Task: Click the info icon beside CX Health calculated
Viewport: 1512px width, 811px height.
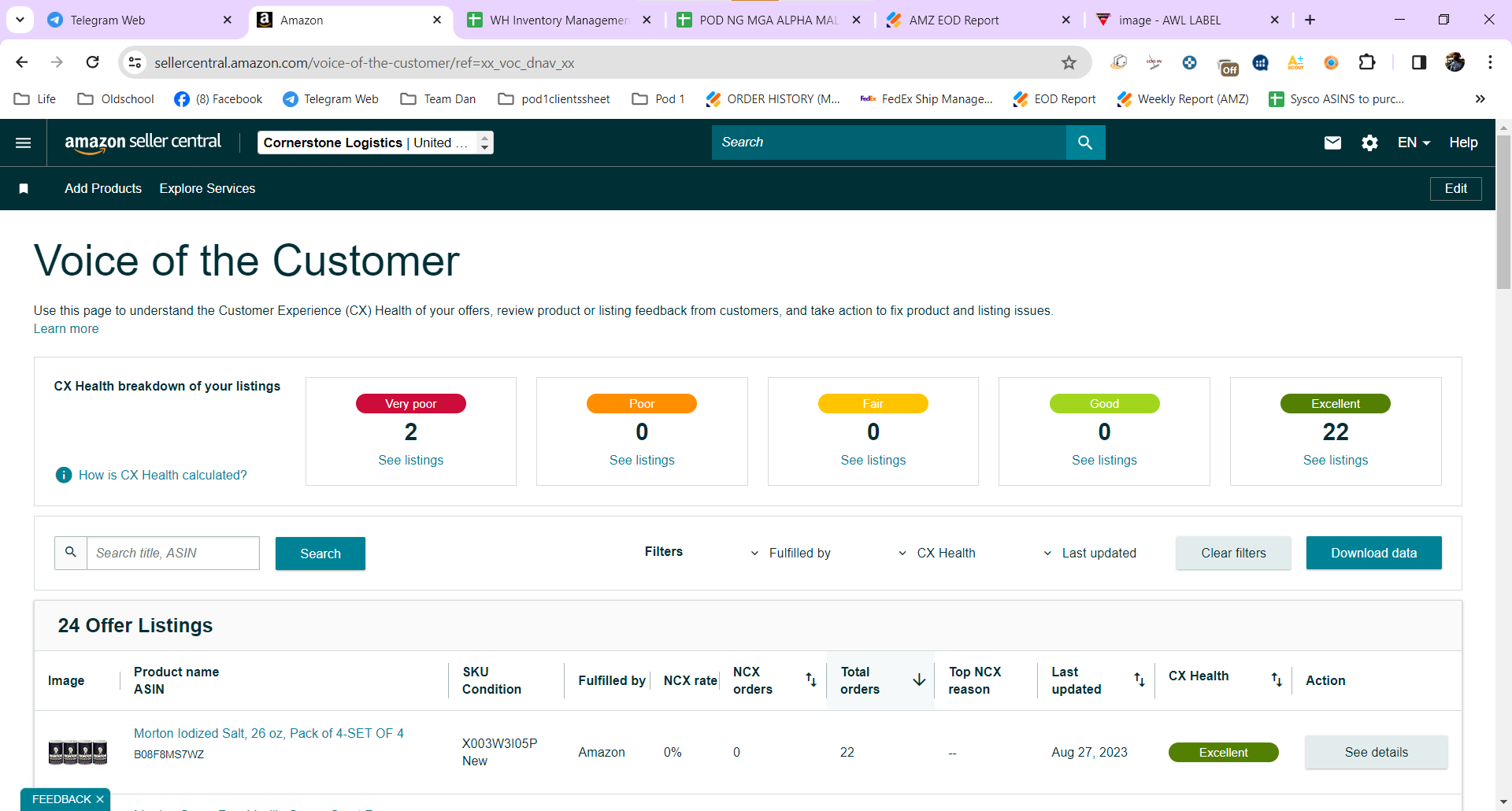Action: point(64,475)
